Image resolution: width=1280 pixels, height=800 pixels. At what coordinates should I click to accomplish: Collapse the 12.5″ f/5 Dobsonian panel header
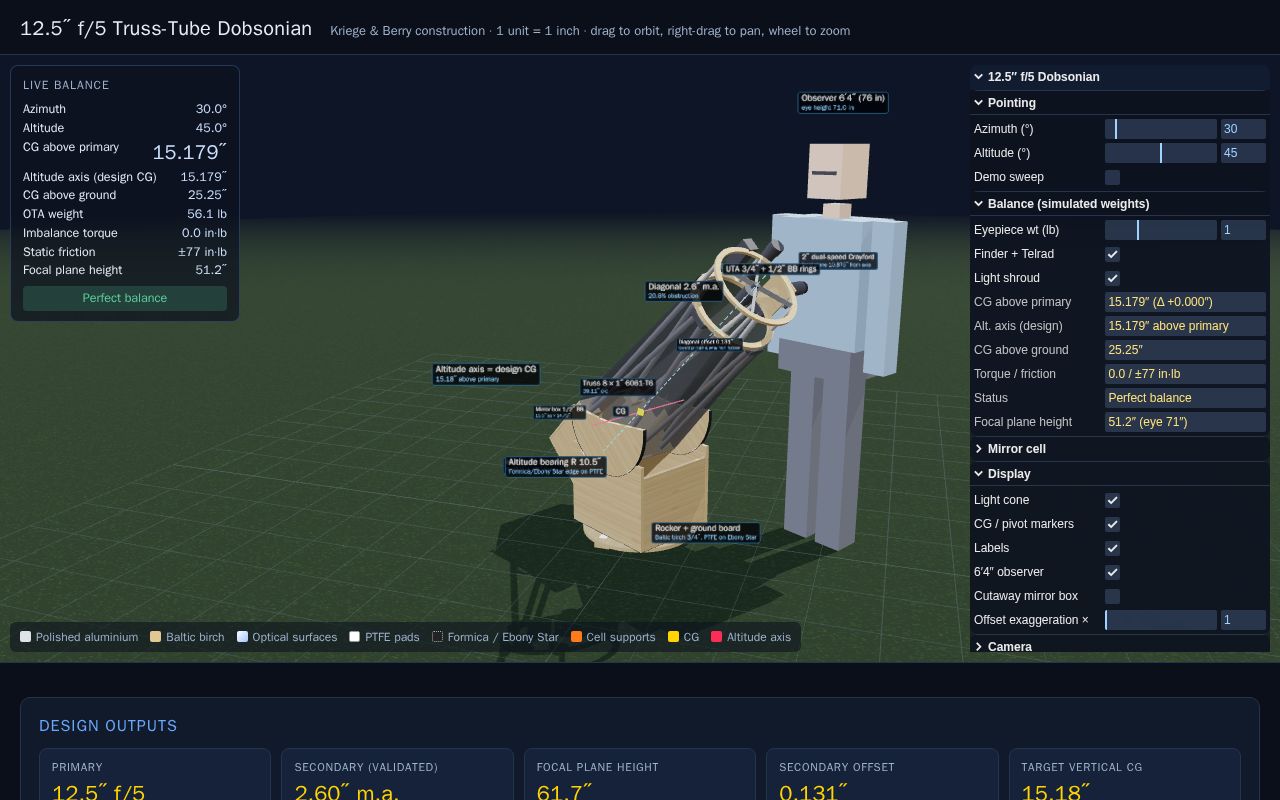[x=1119, y=77]
